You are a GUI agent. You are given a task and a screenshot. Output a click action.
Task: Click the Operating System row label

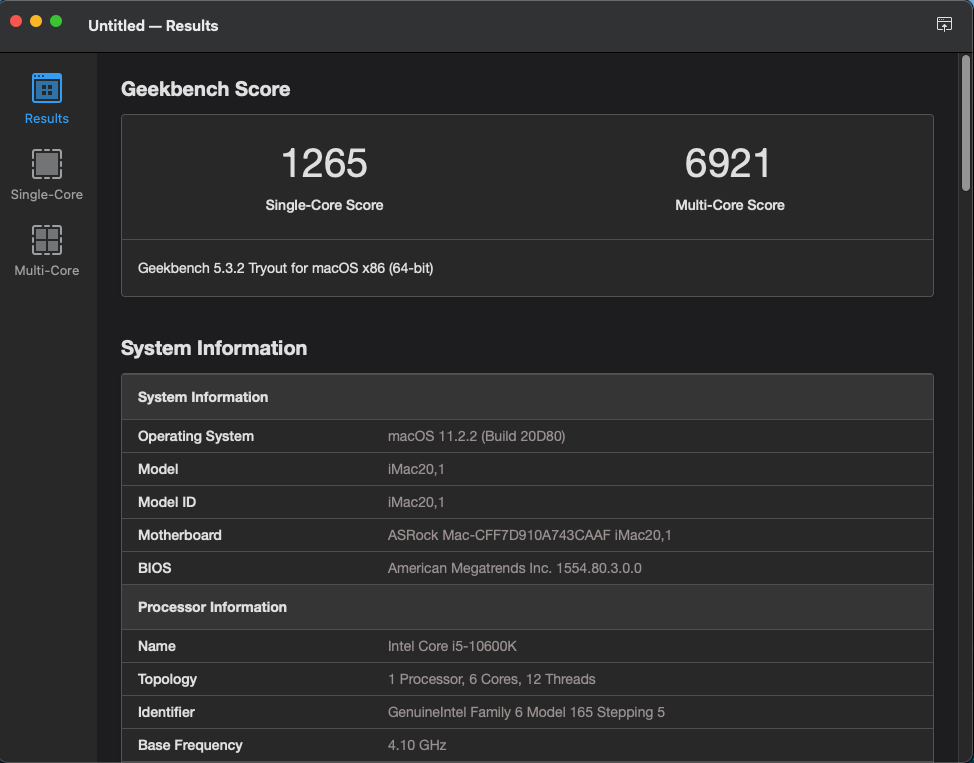tap(196, 436)
